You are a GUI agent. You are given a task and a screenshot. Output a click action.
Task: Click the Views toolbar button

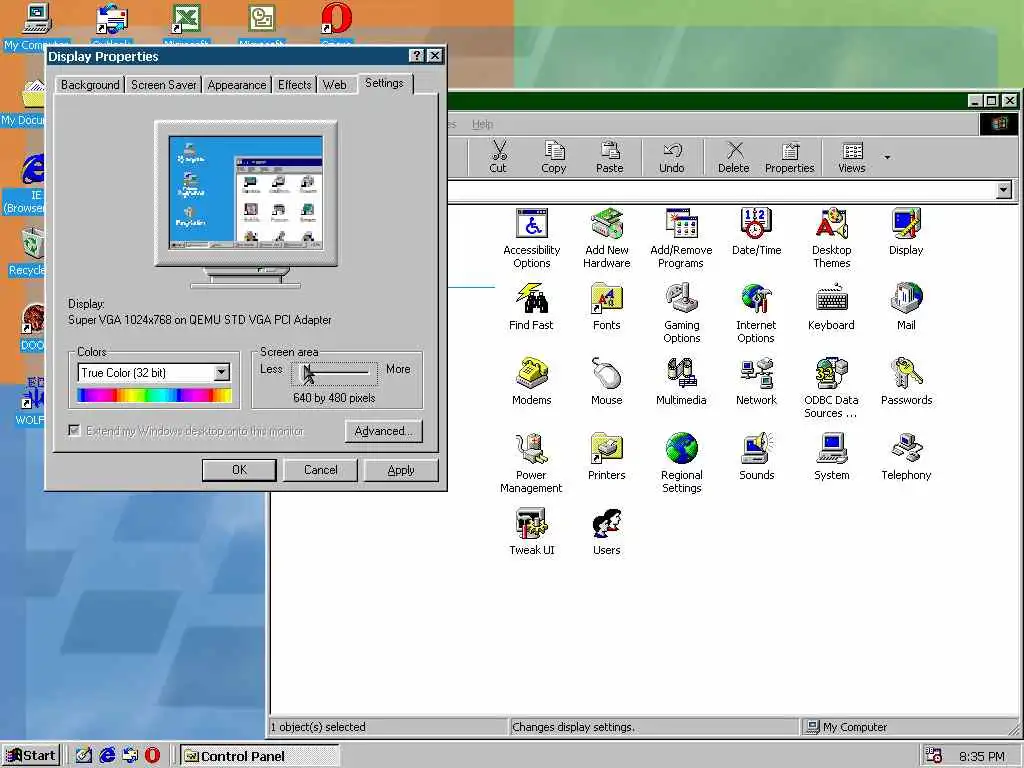click(852, 157)
